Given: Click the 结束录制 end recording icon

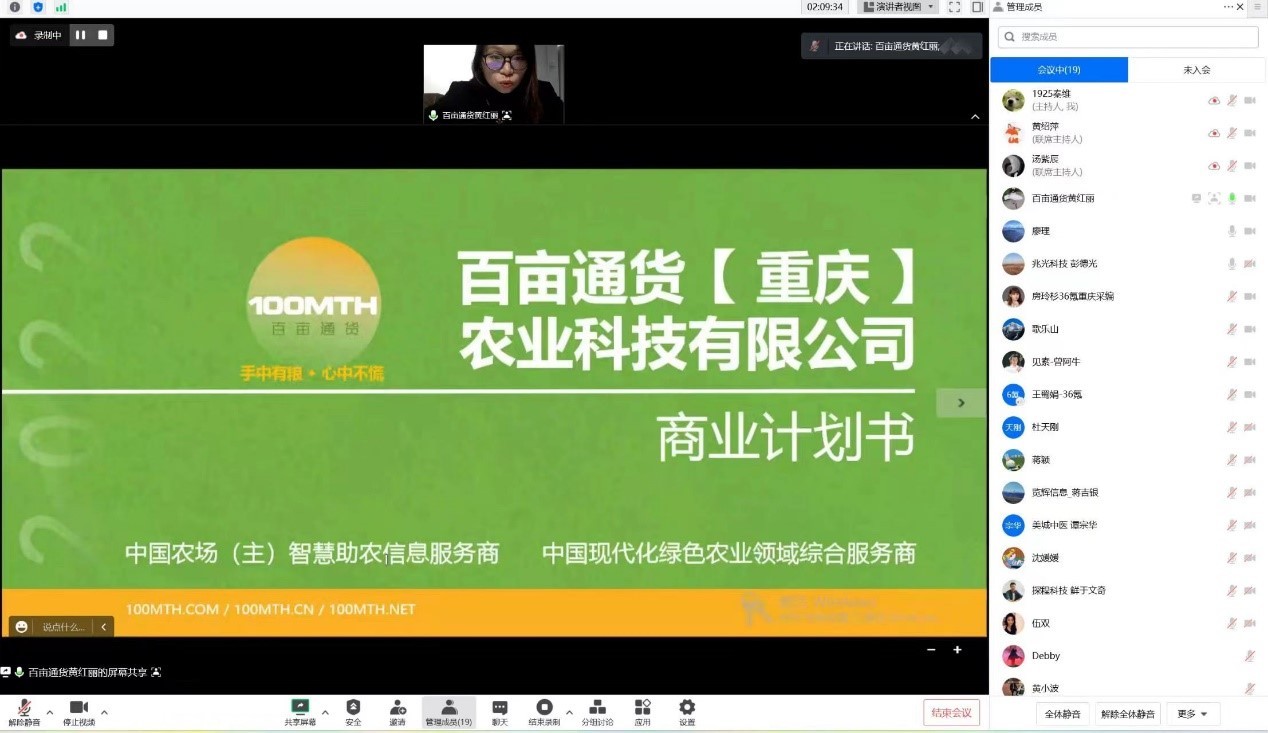Looking at the screenshot, I should tap(544, 707).
